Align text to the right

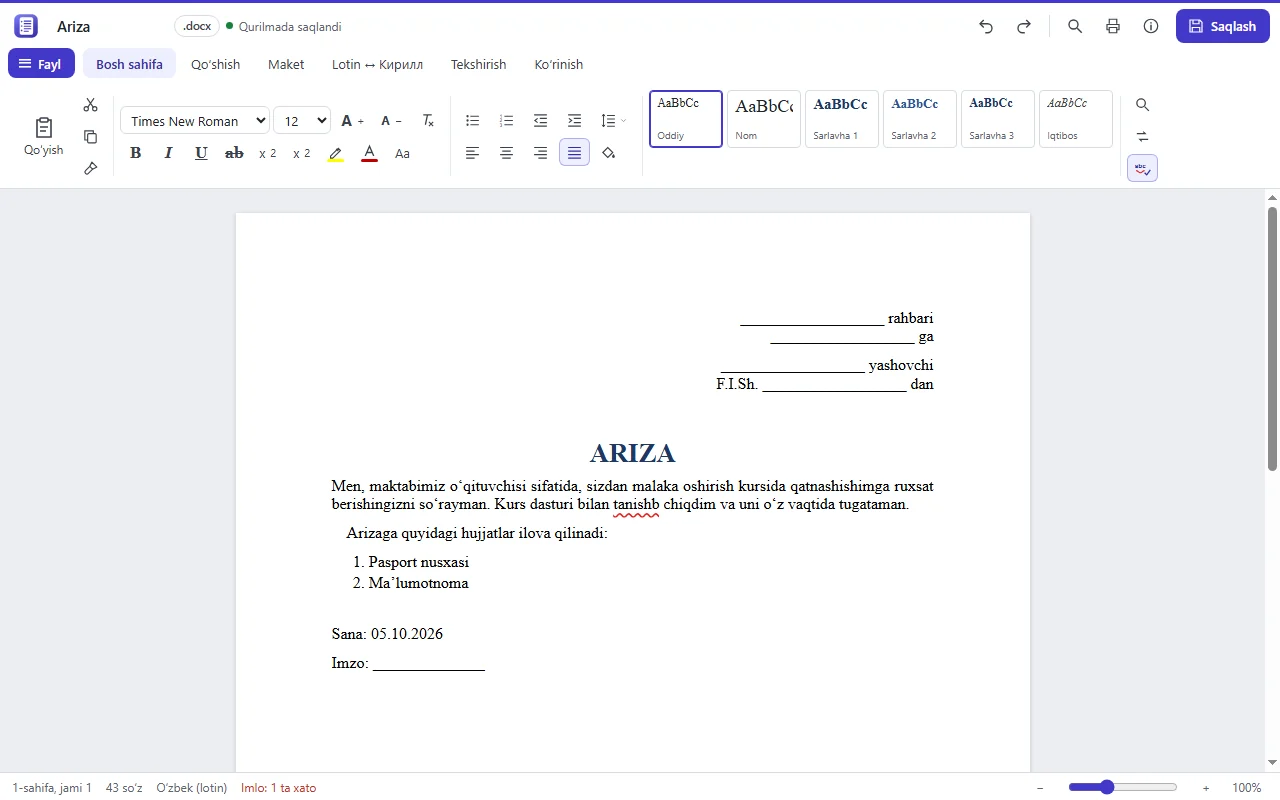[x=541, y=153]
